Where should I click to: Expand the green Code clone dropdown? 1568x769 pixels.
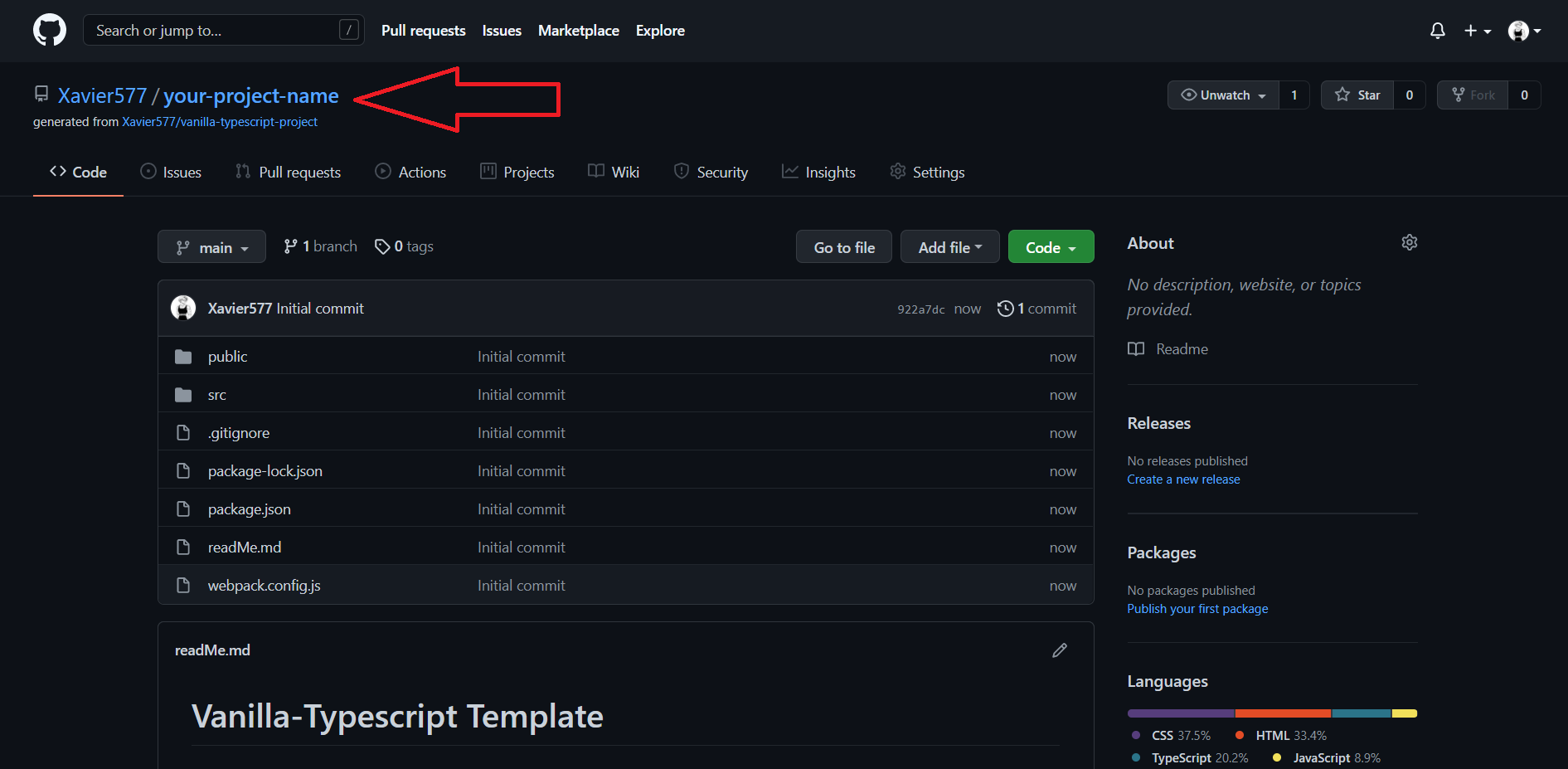1051,246
